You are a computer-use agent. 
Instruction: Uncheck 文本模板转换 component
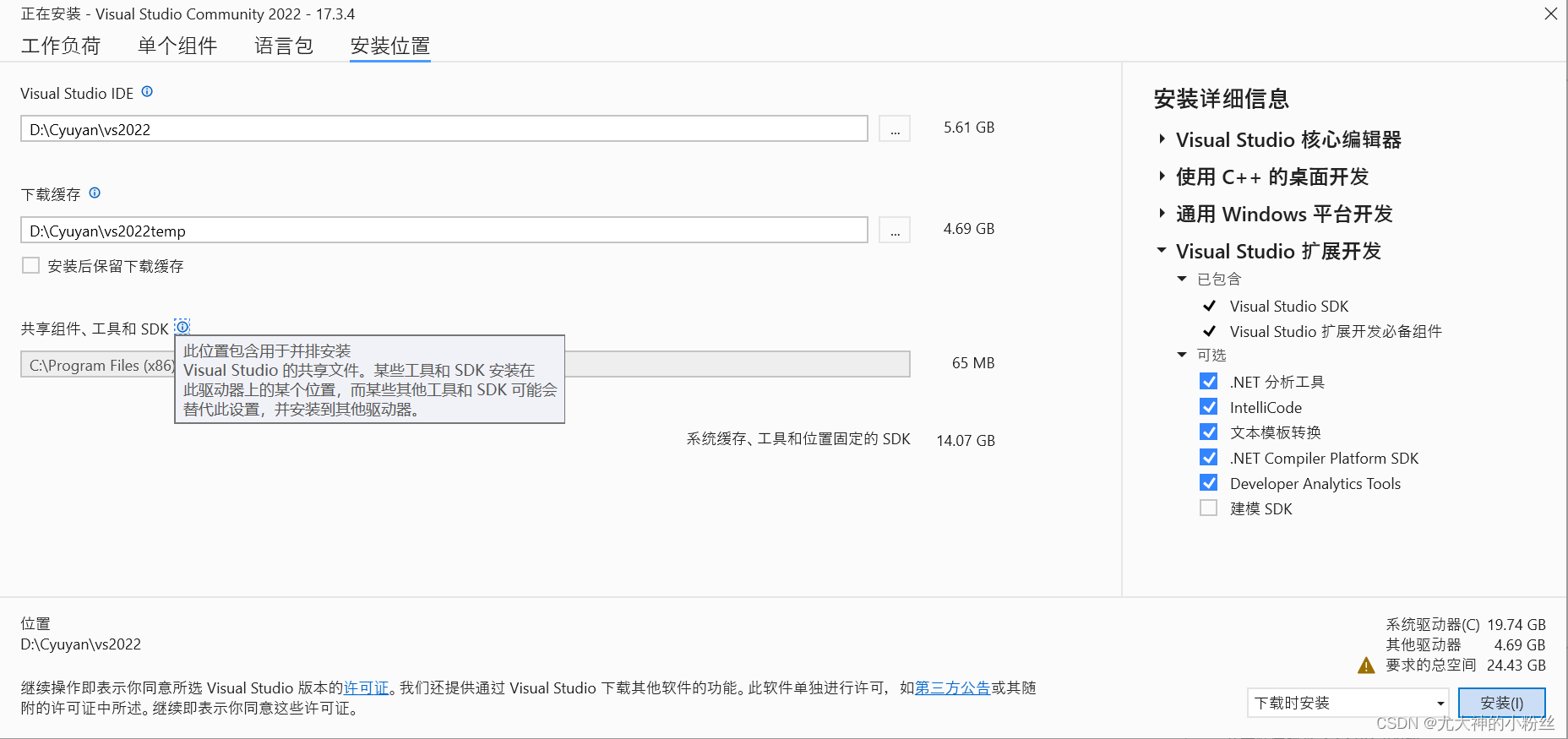[x=1209, y=432]
